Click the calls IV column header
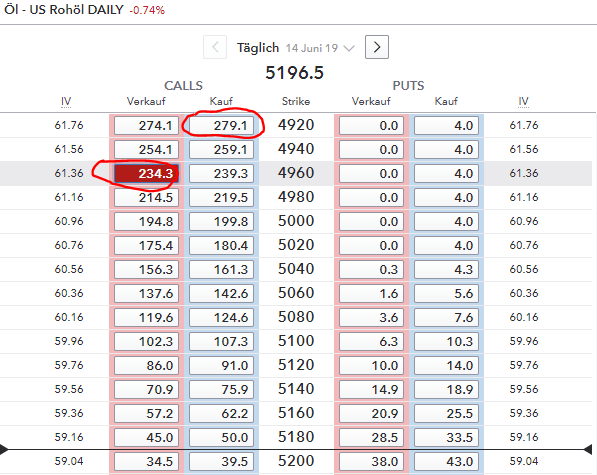 (66, 102)
